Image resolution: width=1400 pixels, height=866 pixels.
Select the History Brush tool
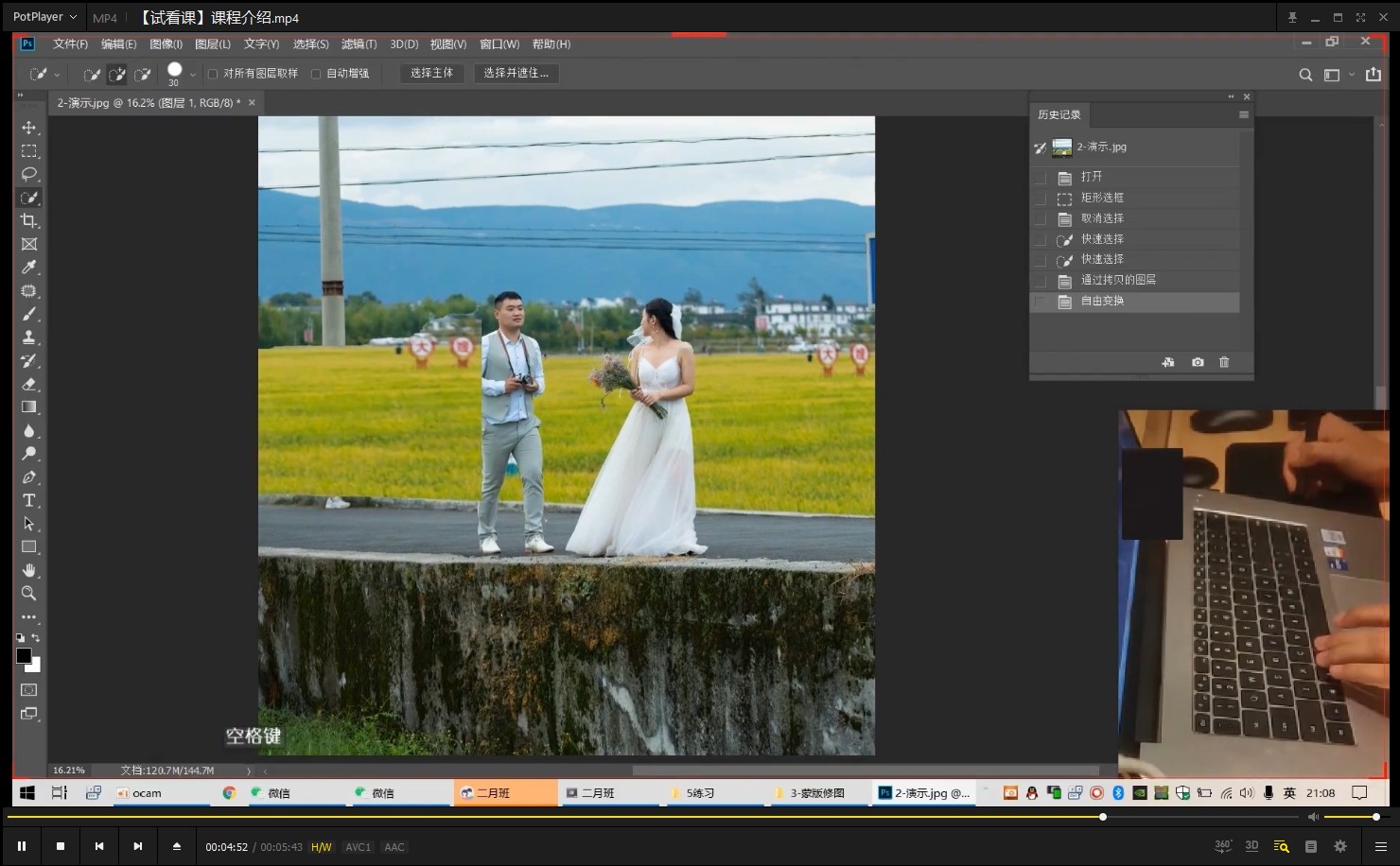click(x=29, y=360)
